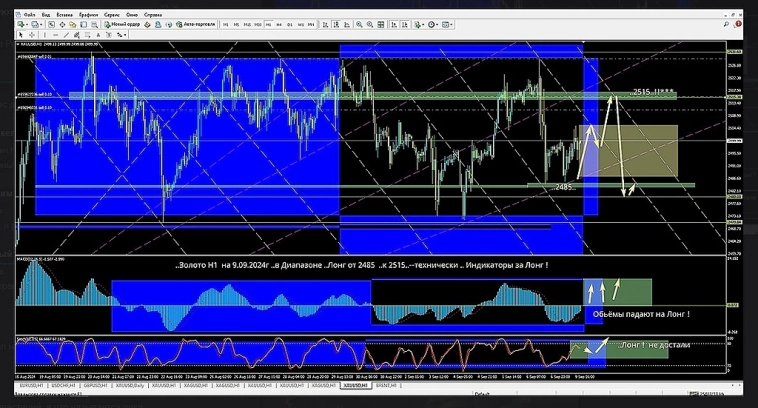Switch chart to H1 timeframe
The image size is (758, 408).
point(268,25)
